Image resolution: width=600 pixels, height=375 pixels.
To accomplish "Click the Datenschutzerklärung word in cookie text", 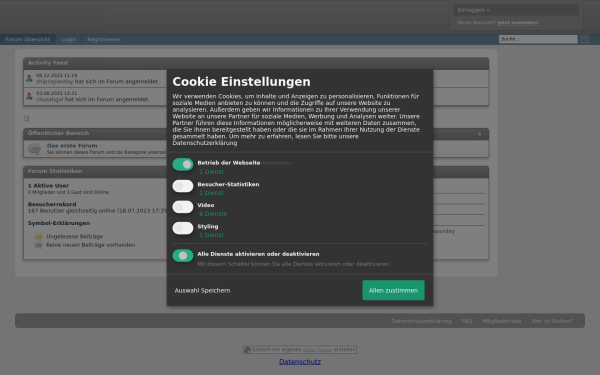I will click(205, 143).
